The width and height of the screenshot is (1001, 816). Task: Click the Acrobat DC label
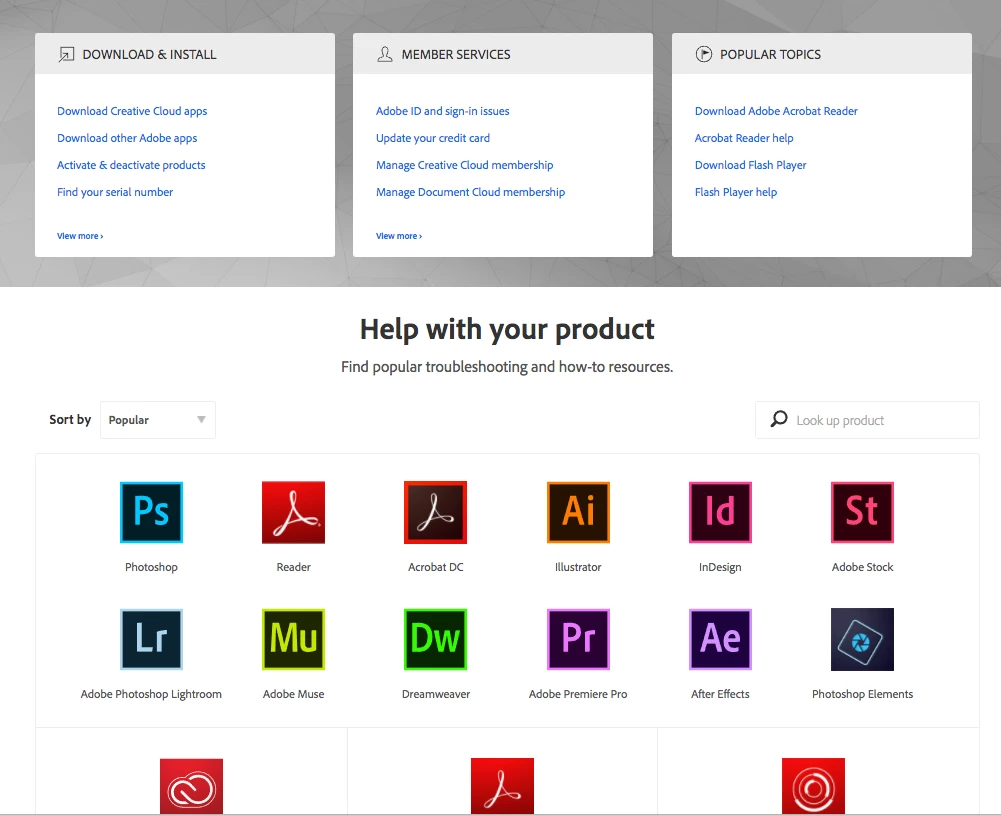pos(435,567)
